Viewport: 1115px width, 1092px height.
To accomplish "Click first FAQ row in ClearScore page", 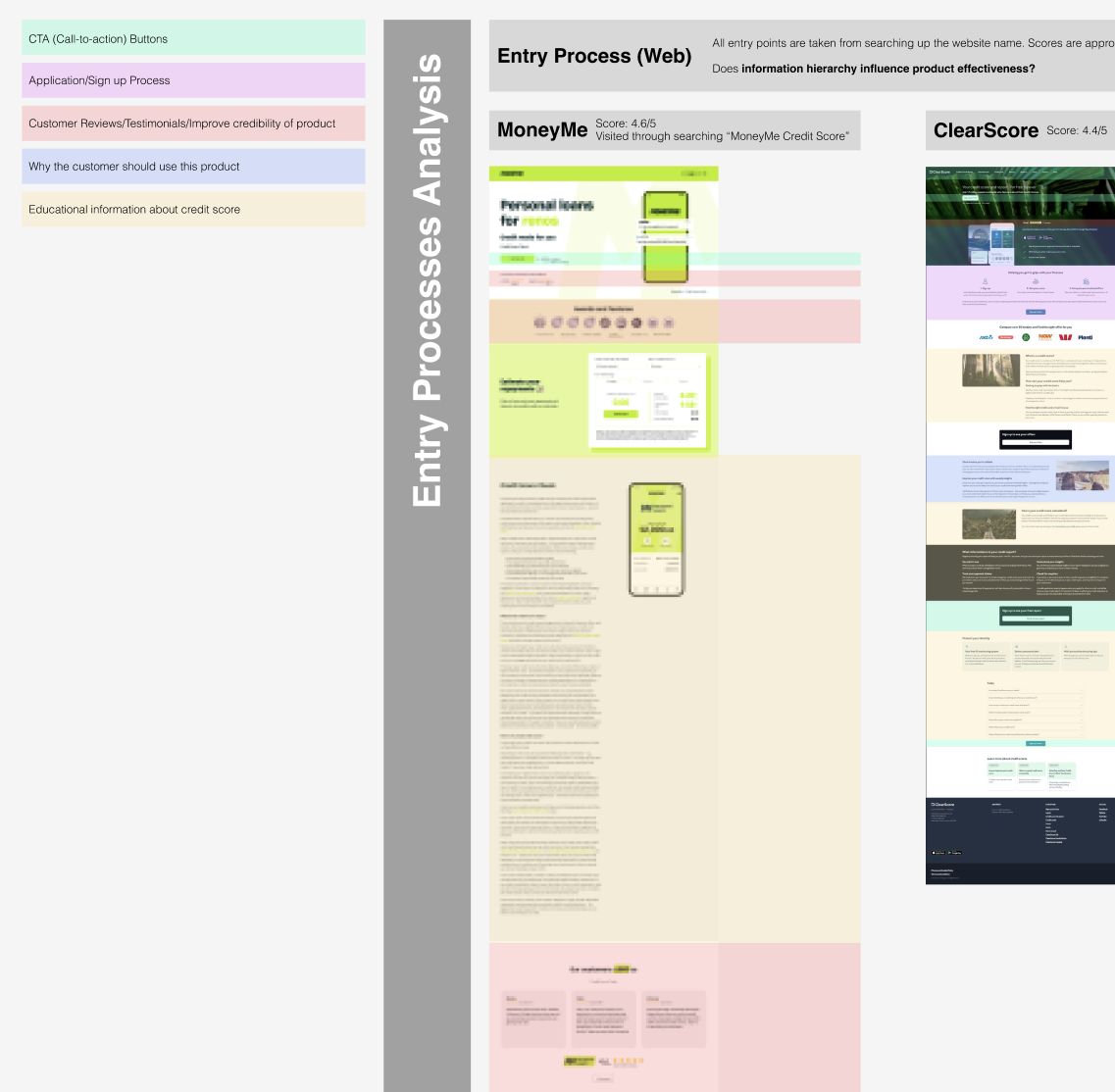I will 1036,690.
